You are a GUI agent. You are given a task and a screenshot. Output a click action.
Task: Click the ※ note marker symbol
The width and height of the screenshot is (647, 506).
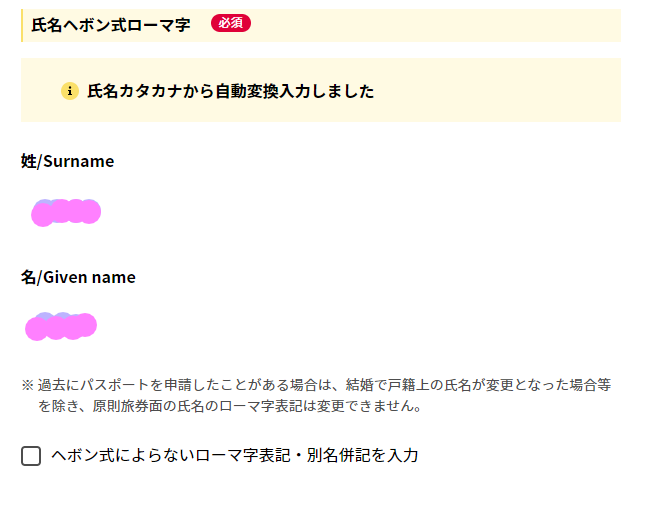pos(27,385)
